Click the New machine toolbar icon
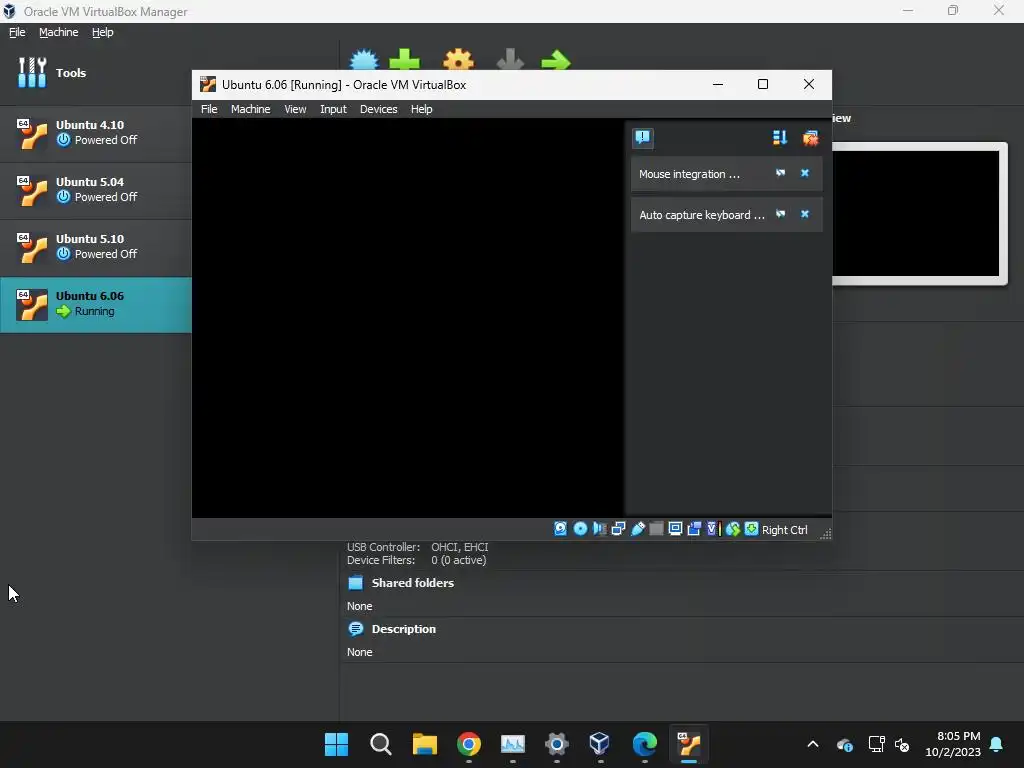 [364, 59]
